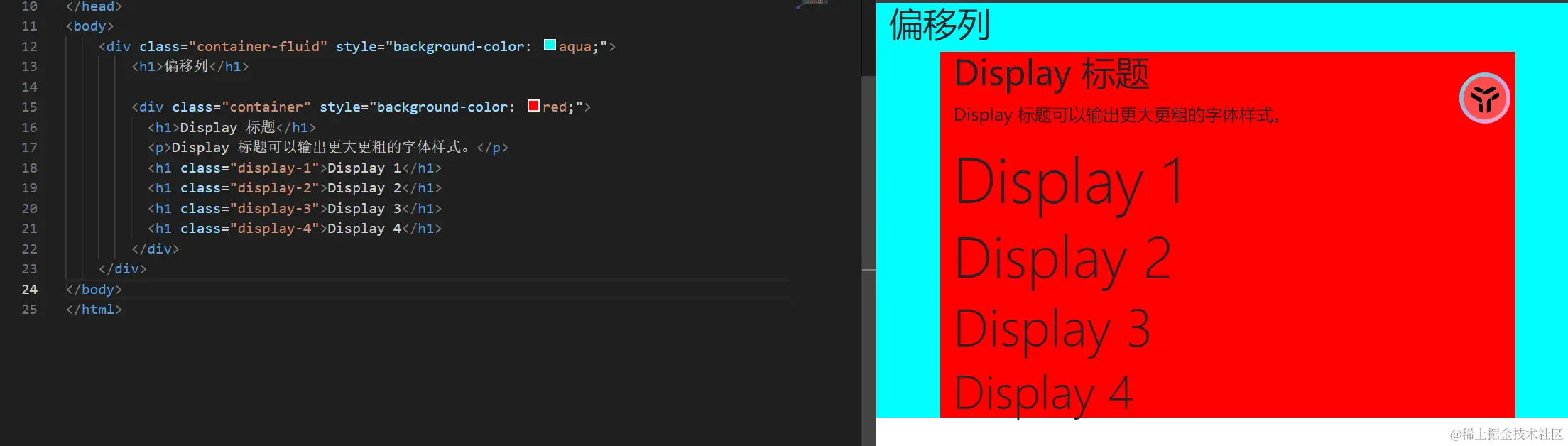Click the closing </div> tag on line 23

(123, 269)
